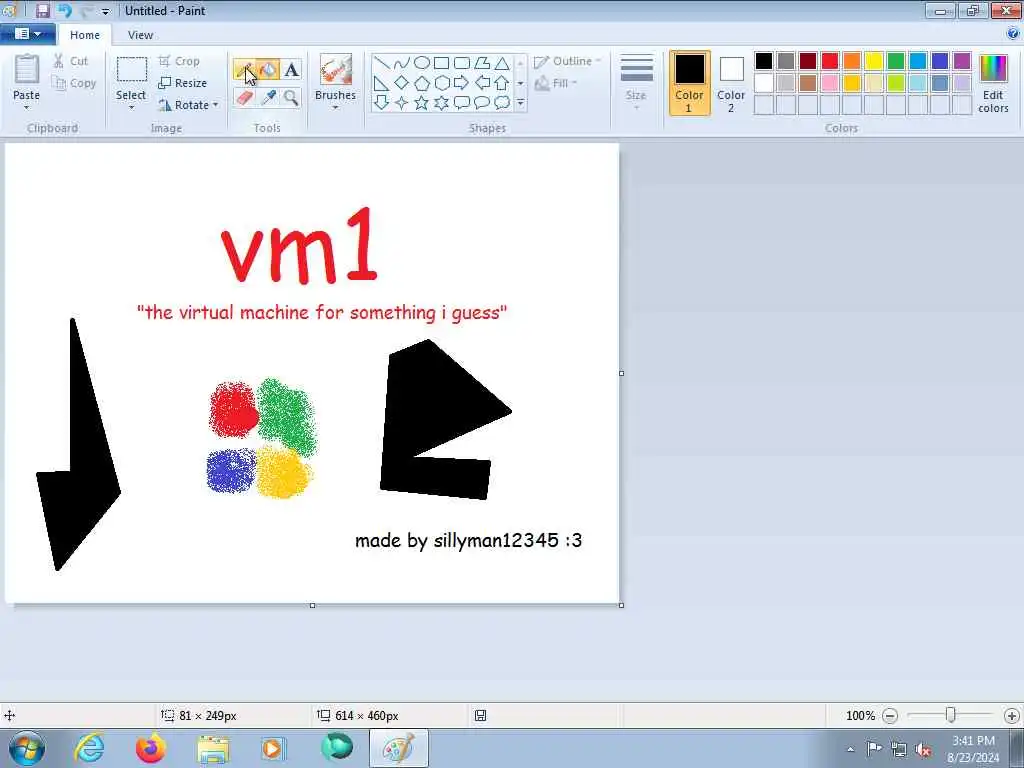Viewport: 1024px width, 768px height.
Task: Expand the Shapes gallery more arrow
Action: 520,103
